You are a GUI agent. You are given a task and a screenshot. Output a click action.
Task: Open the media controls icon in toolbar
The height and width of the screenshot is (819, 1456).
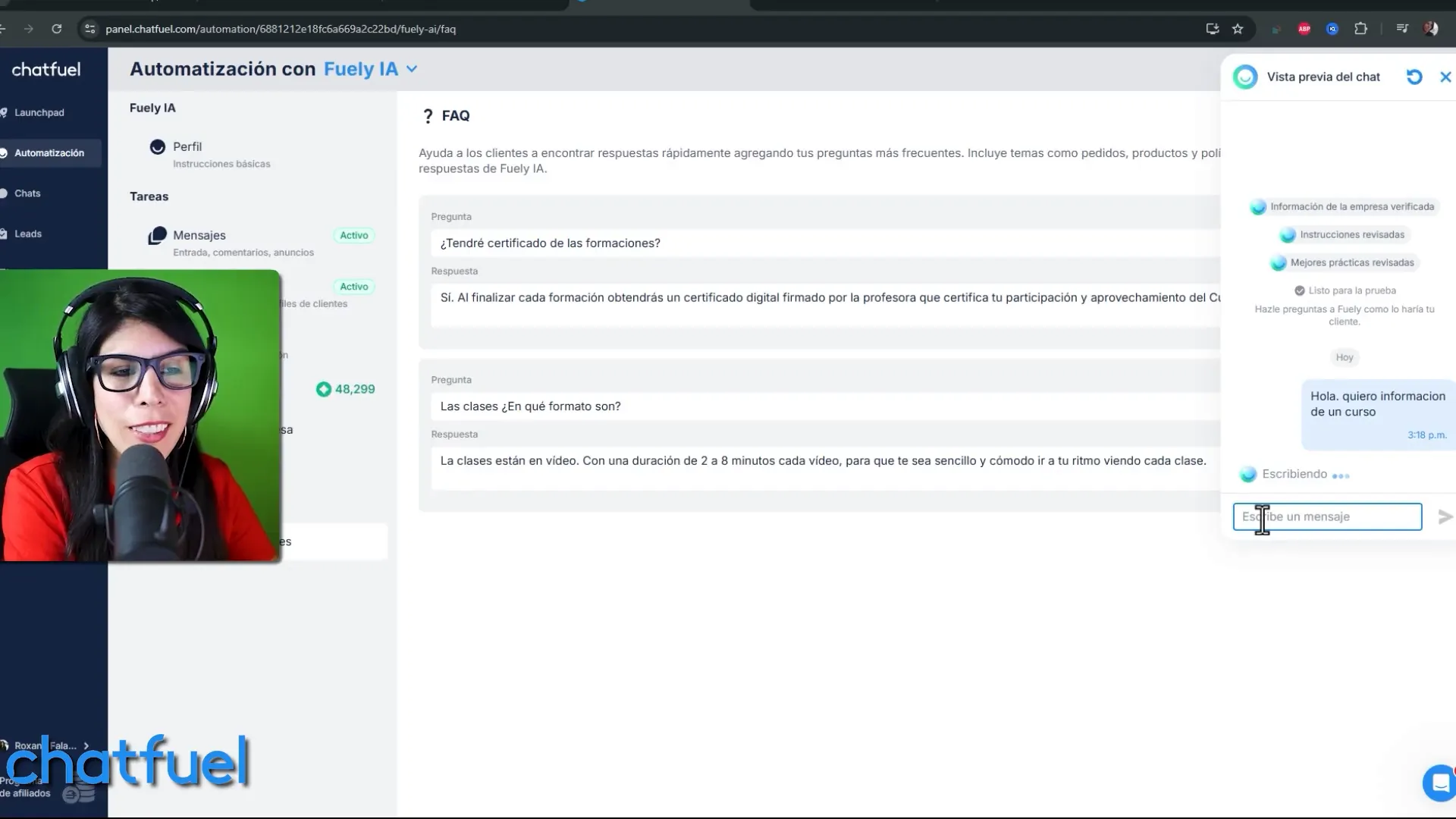1402,29
